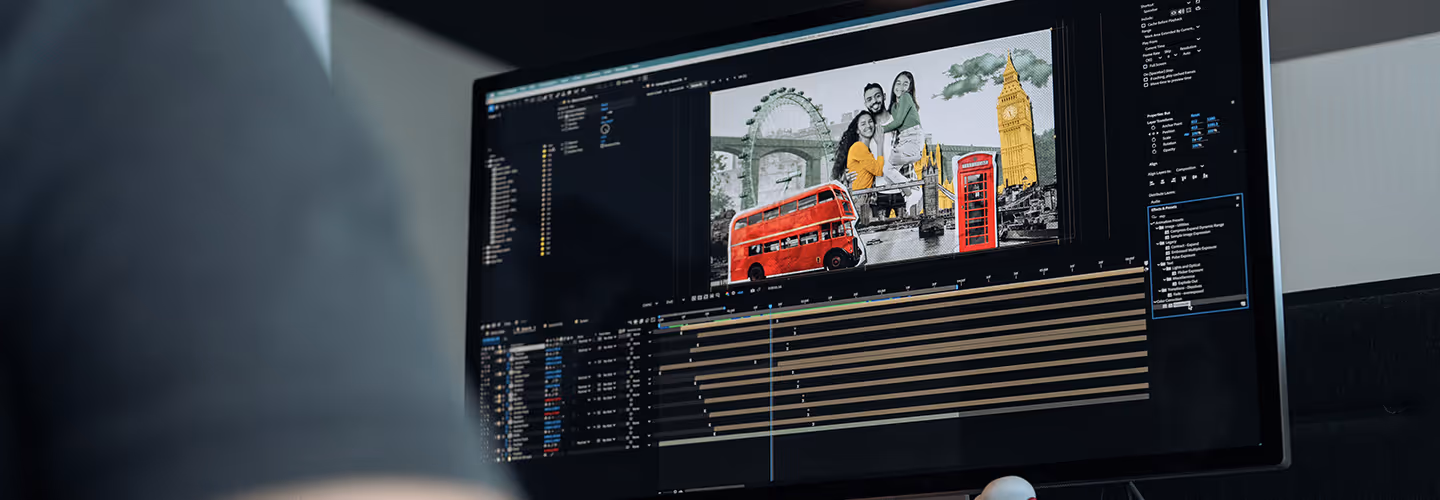Expand the Color Correction effects category

point(1154,300)
